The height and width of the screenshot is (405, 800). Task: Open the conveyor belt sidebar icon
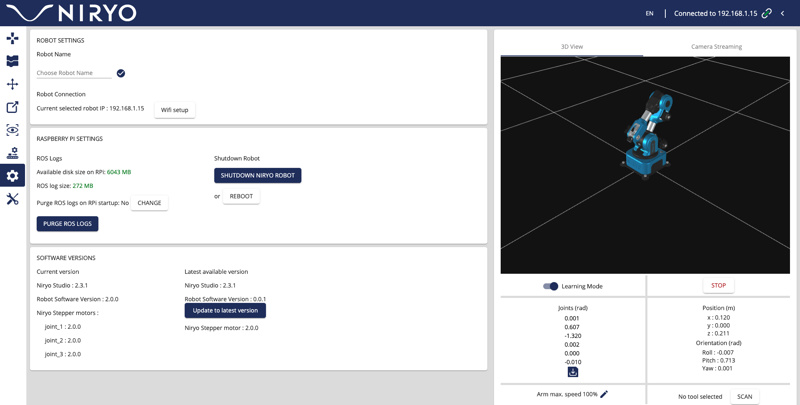point(12,153)
